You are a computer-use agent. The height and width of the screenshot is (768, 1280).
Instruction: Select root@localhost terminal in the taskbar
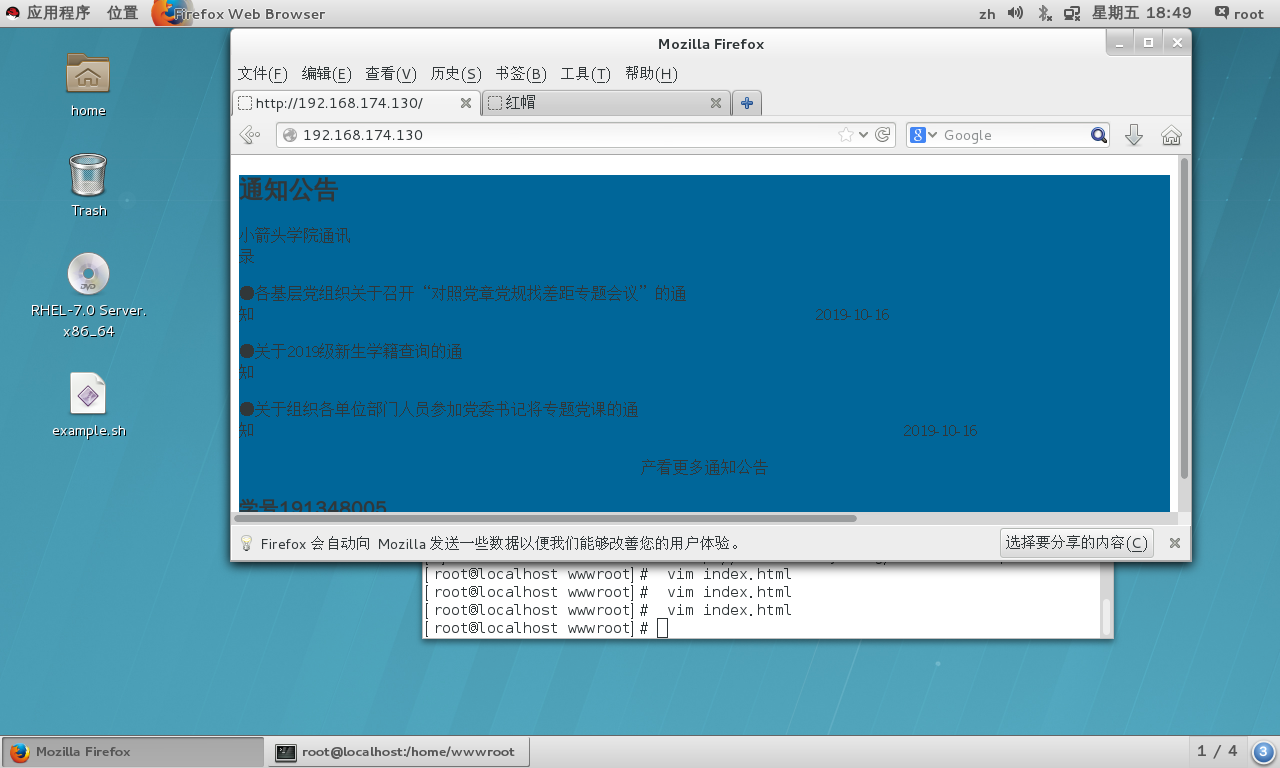[399, 752]
